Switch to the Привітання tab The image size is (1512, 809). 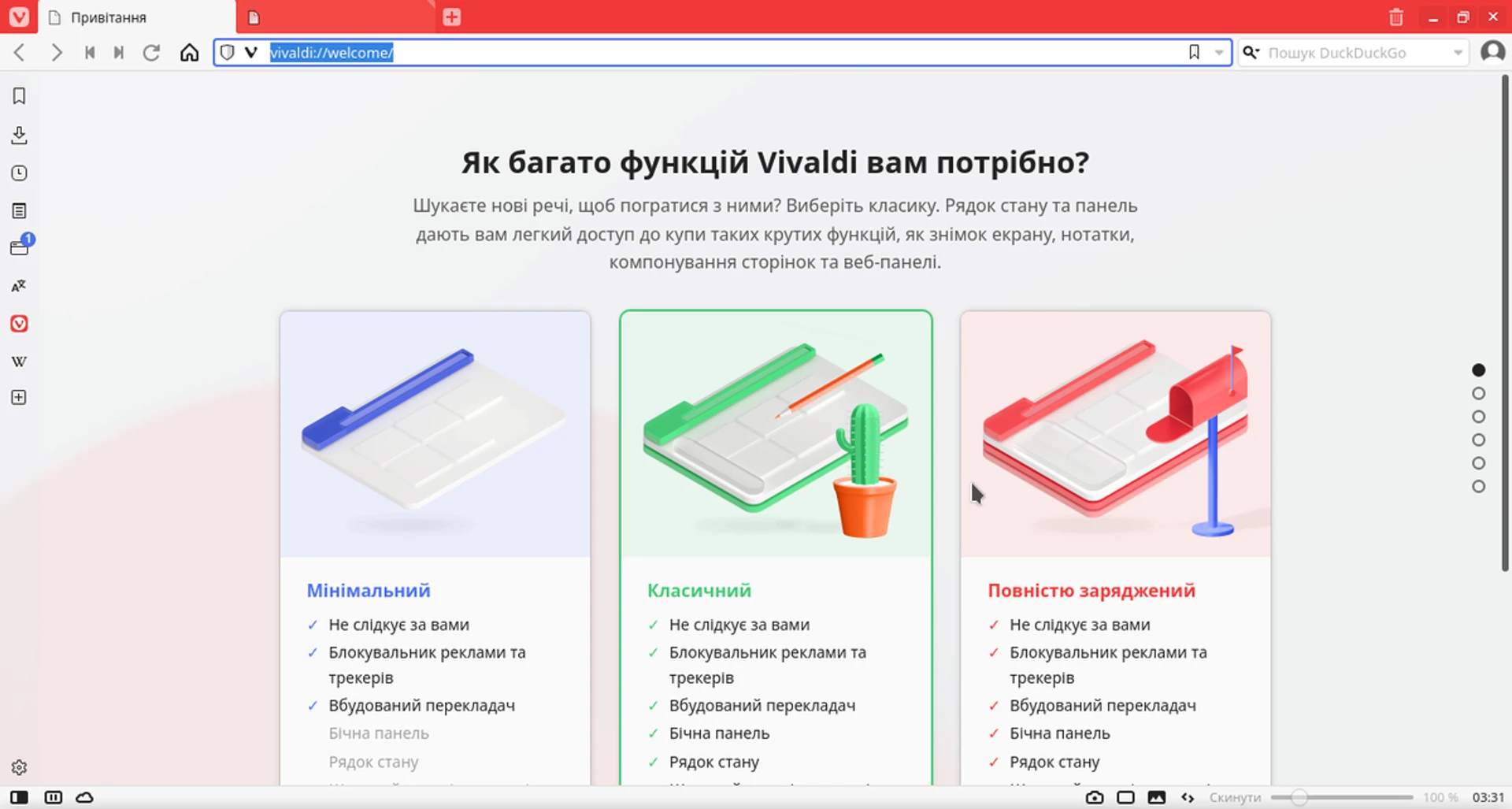tap(138, 17)
